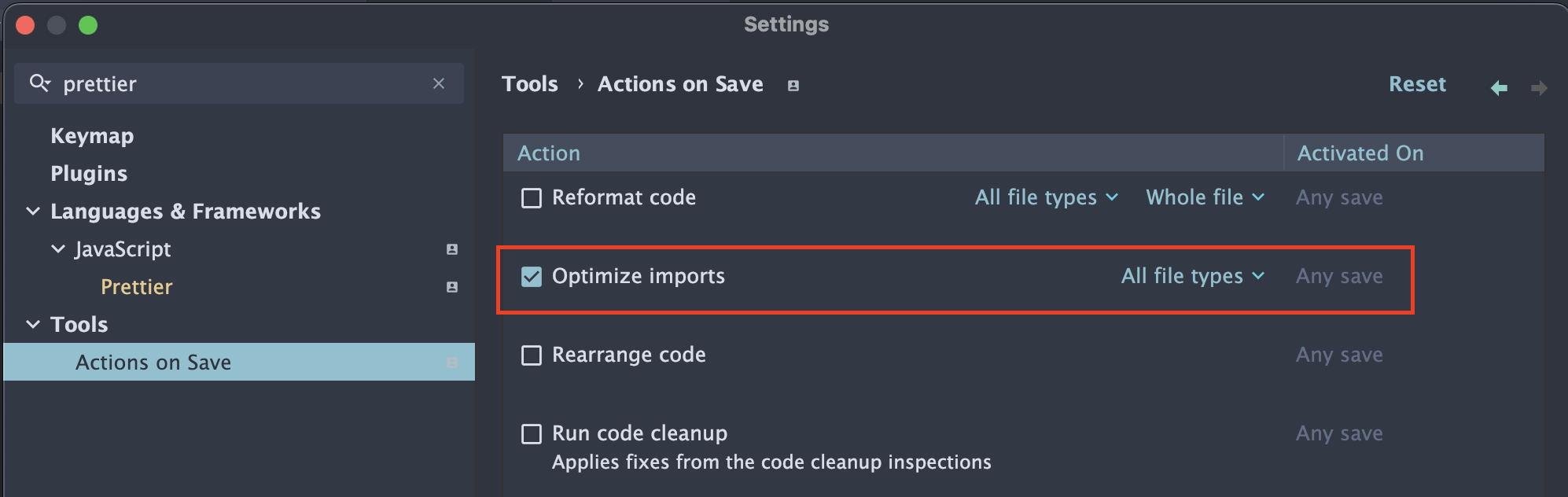1568x497 pixels.
Task: Open the Keymap settings page
Action: coord(92,136)
